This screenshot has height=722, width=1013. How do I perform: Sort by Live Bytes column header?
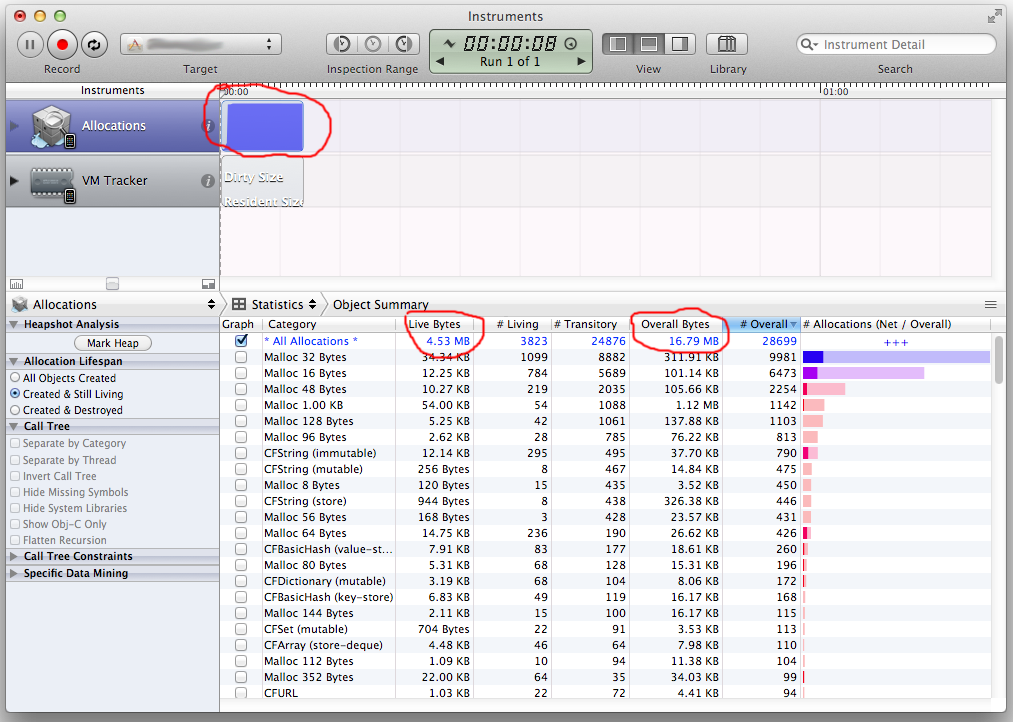coord(434,324)
